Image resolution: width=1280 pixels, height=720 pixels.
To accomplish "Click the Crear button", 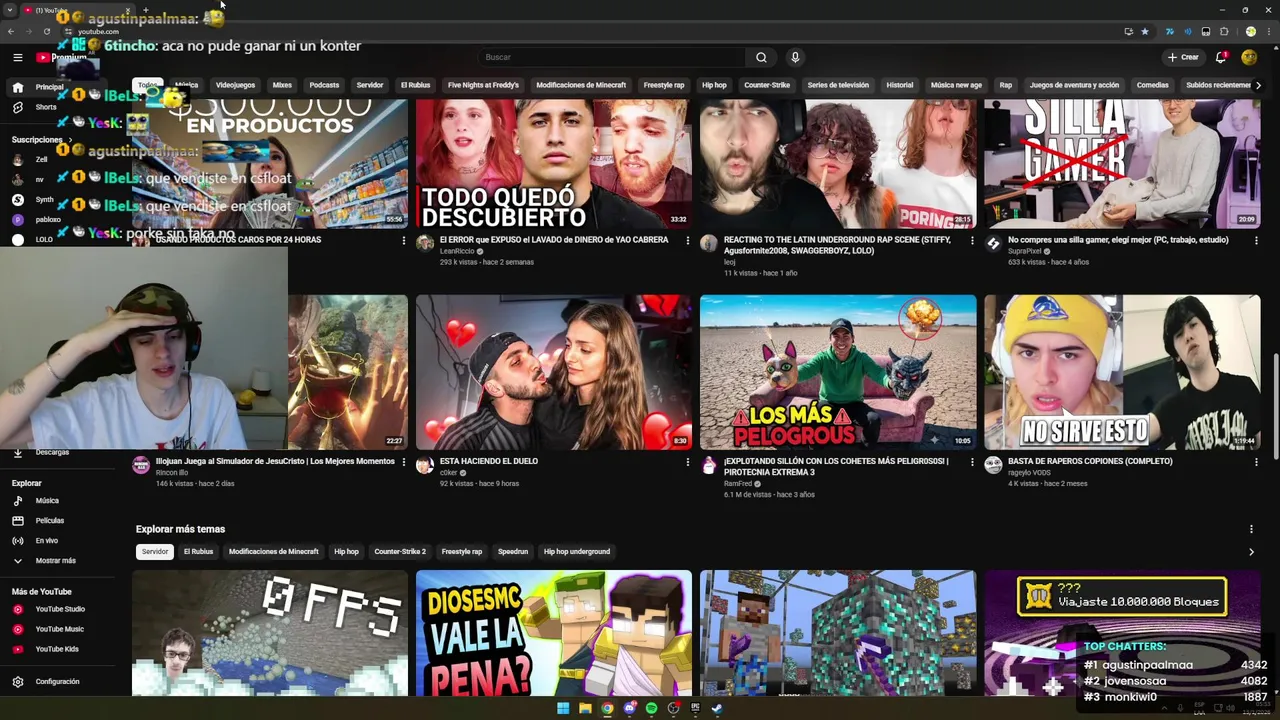I will (x=1182, y=58).
